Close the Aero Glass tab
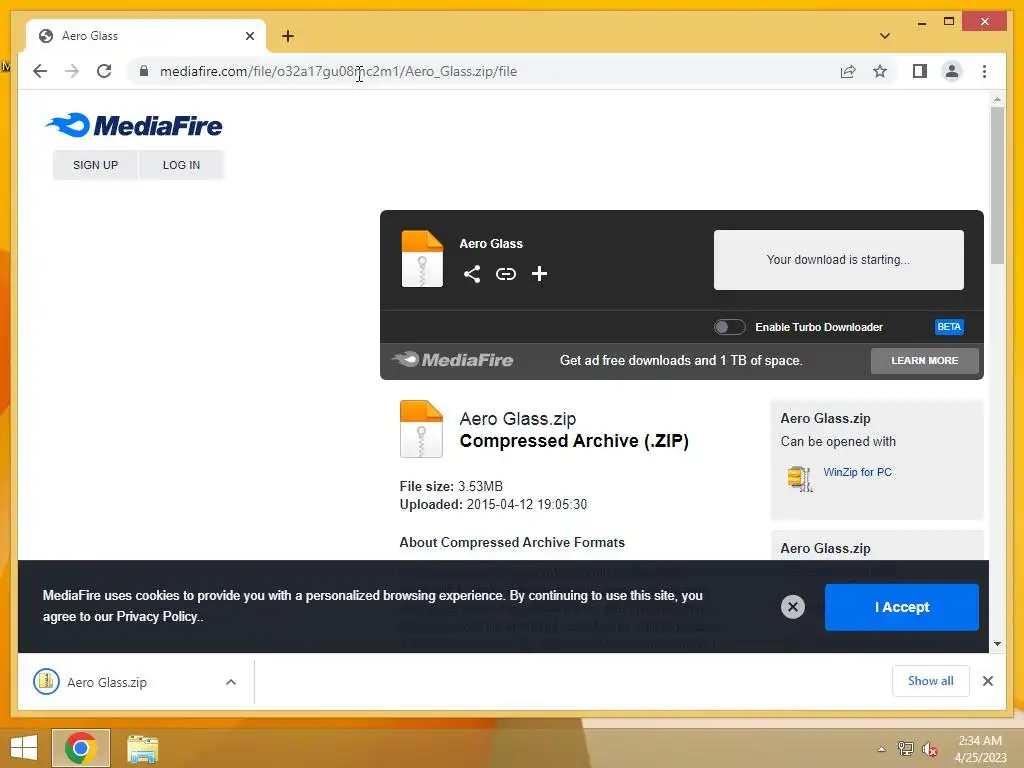Viewport: 1024px width, 768px height. (x=249, y=36)
